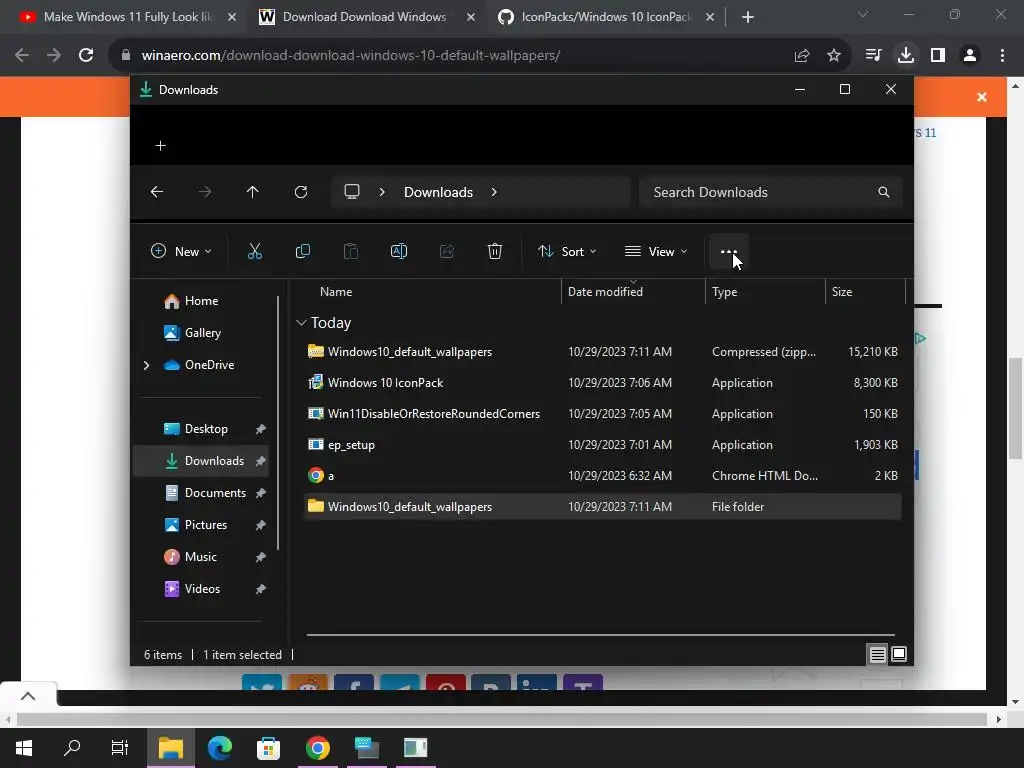The image size is (1024, 768).
Task: Click the Rename icon in toolbar
Action: (x=398, y=251)
